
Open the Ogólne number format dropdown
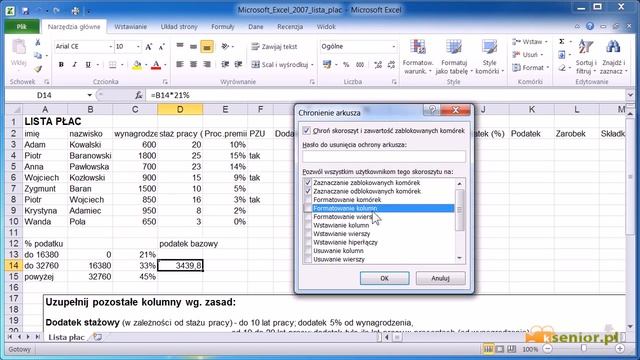(393, 47)
